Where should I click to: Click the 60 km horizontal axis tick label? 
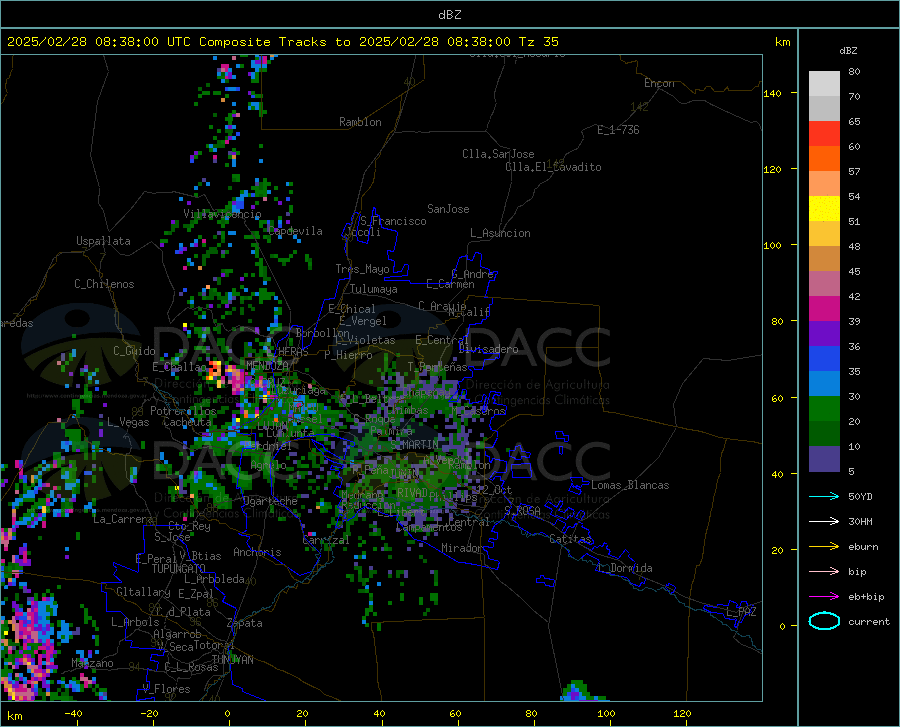(x=455, y=714)
